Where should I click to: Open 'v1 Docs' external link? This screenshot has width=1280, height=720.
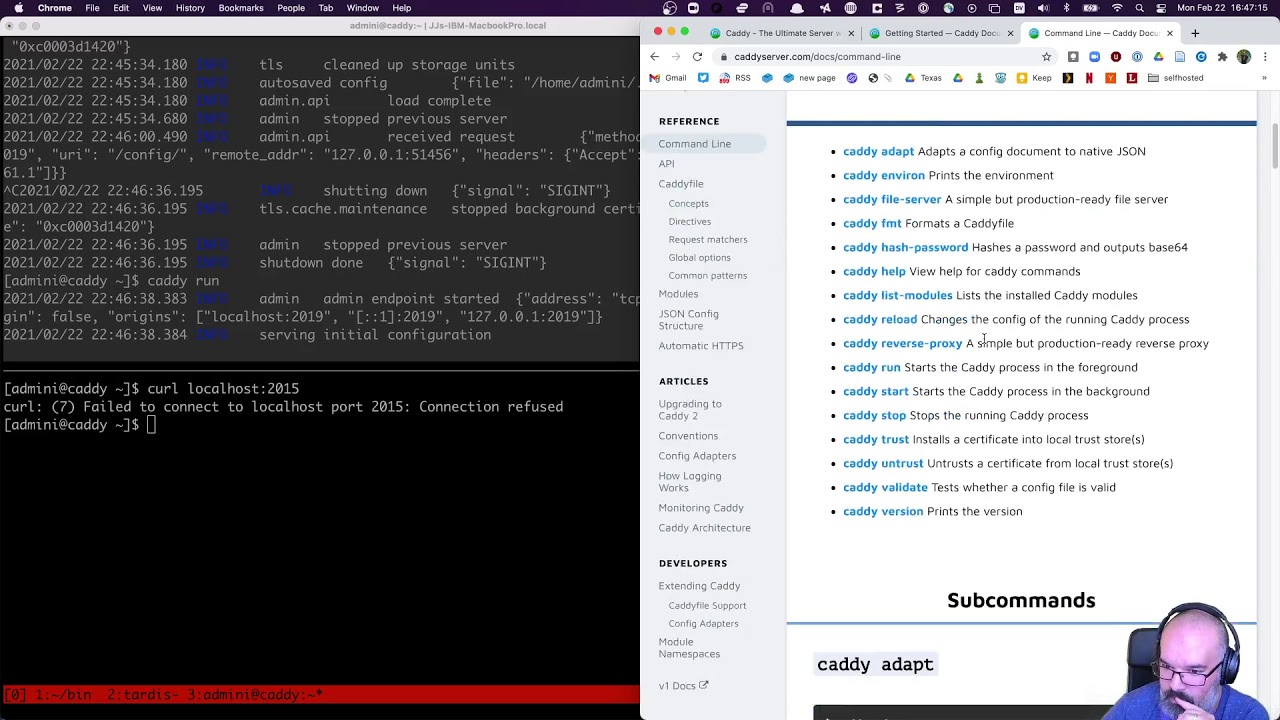pyautogui.click(x=683, y=686)
